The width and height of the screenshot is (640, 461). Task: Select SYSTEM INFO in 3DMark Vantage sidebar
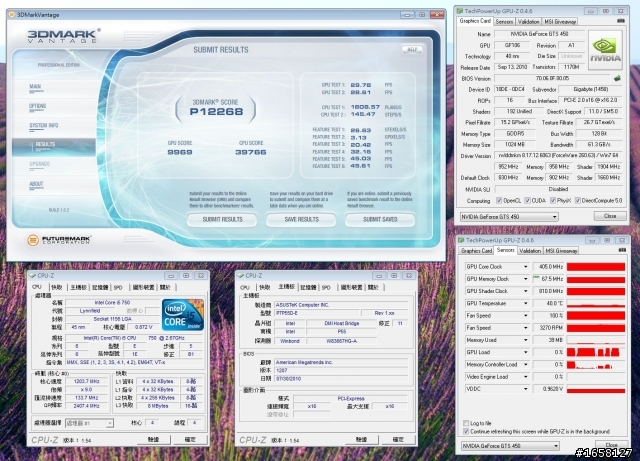[x=44, y=126]
